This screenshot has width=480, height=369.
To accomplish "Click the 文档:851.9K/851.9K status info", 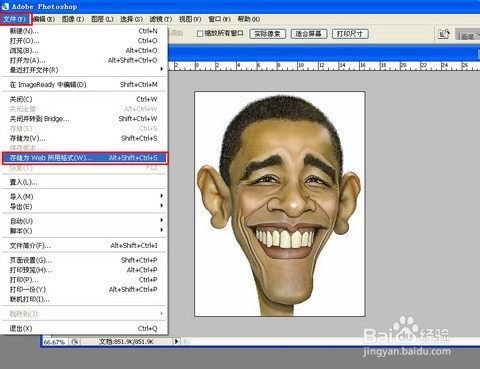I will click(126, 341).
